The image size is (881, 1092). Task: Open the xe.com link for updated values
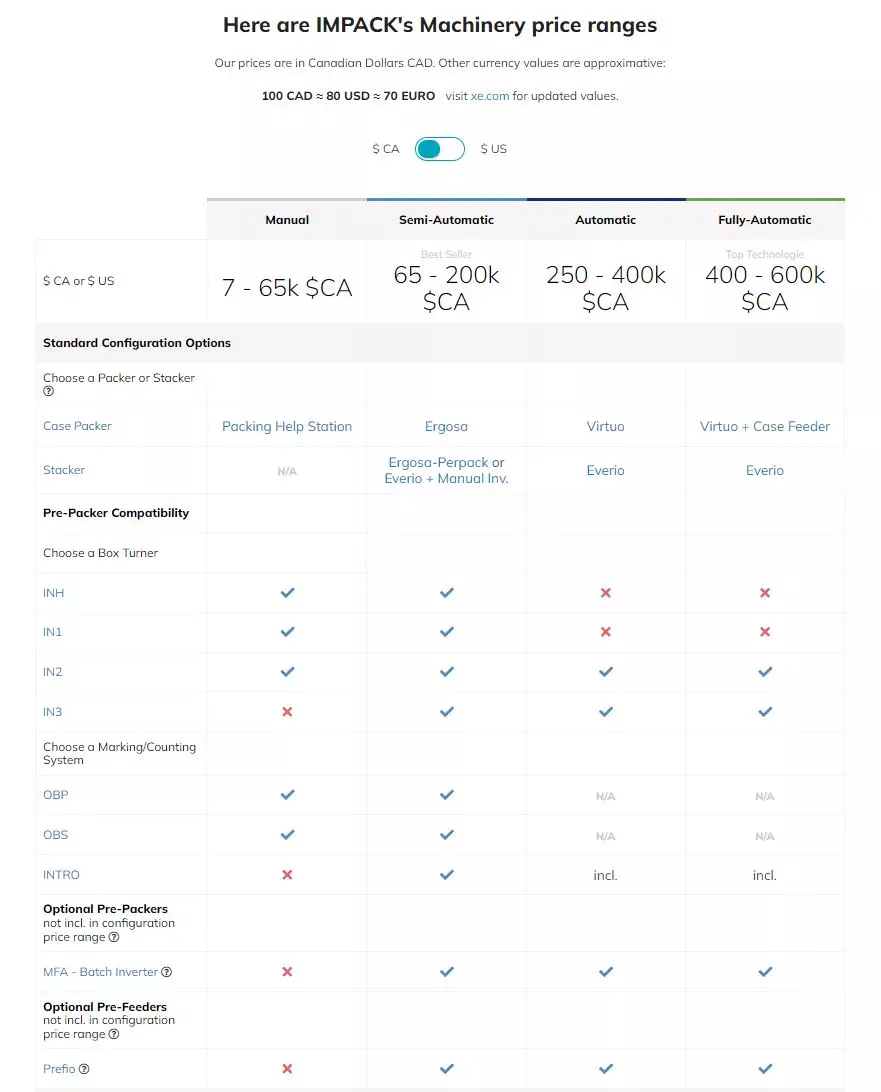(x=490, y=96)
